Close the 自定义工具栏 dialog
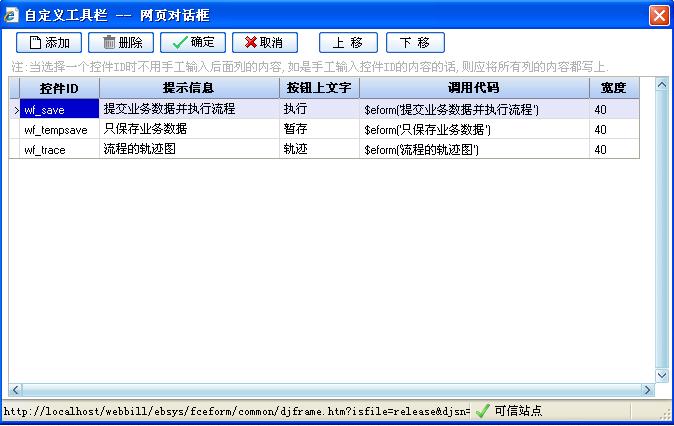The height and width of the screenshot is (426, 674). click(659, 15)
